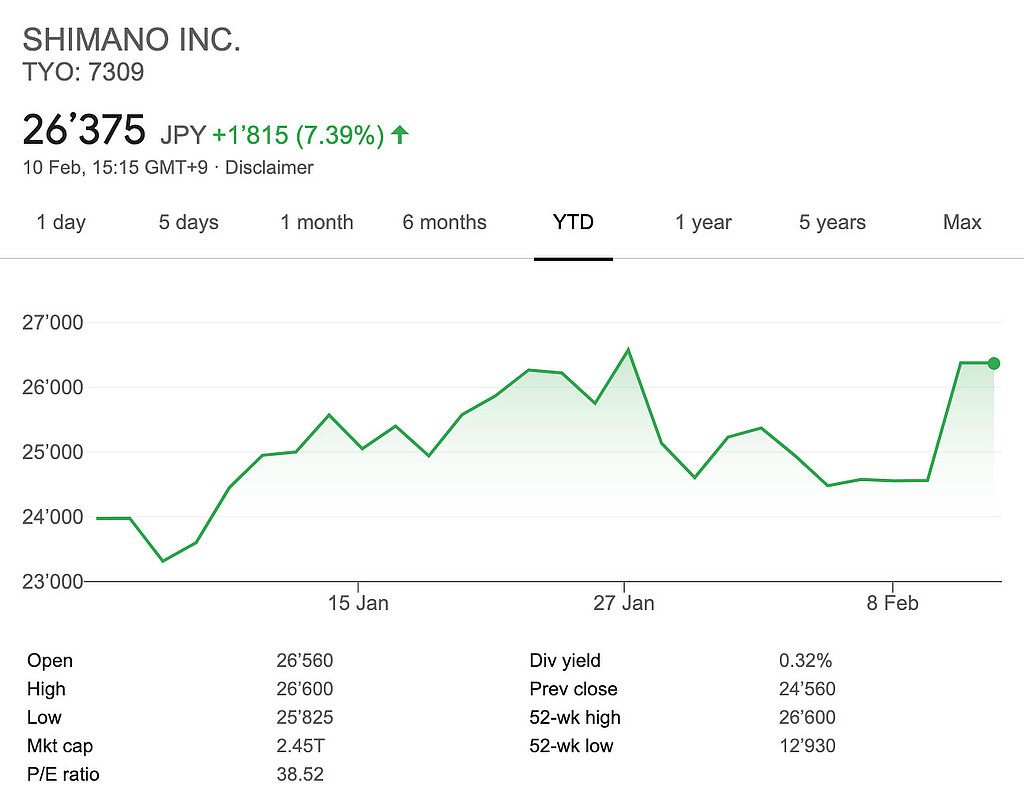Click the P/E ratio value 38.52
1024x806 pixels.
[300, 774]
